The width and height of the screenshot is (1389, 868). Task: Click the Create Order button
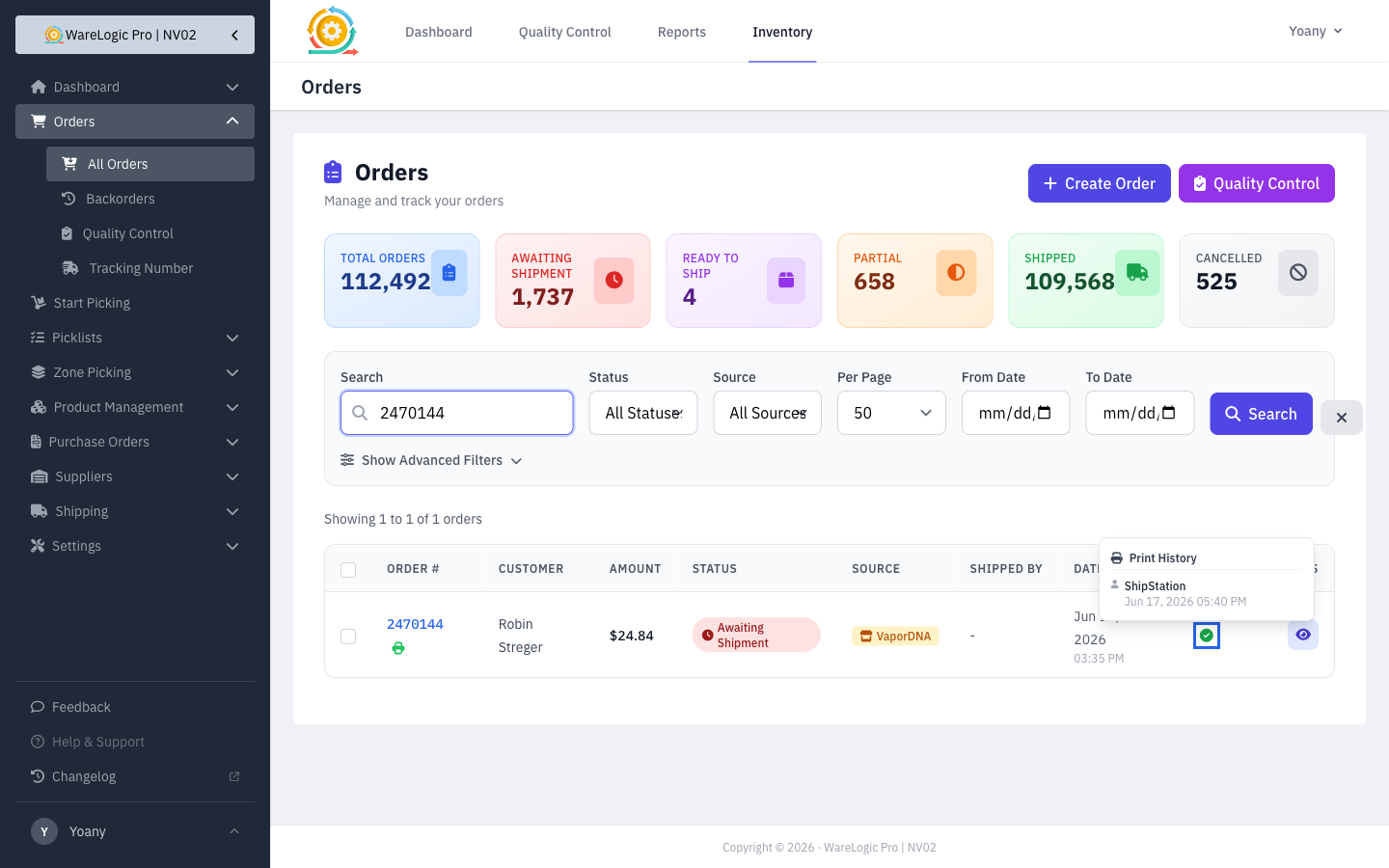[x=1100, y=183]
